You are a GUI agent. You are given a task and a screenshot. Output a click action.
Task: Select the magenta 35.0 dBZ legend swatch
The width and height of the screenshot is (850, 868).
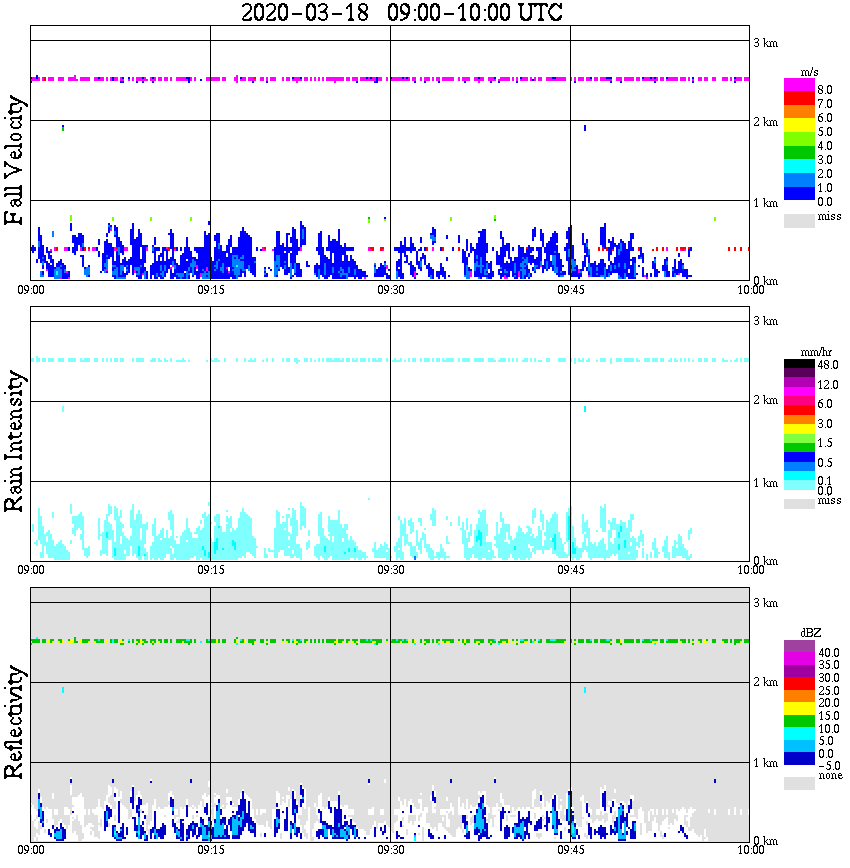tap(799, 659)
